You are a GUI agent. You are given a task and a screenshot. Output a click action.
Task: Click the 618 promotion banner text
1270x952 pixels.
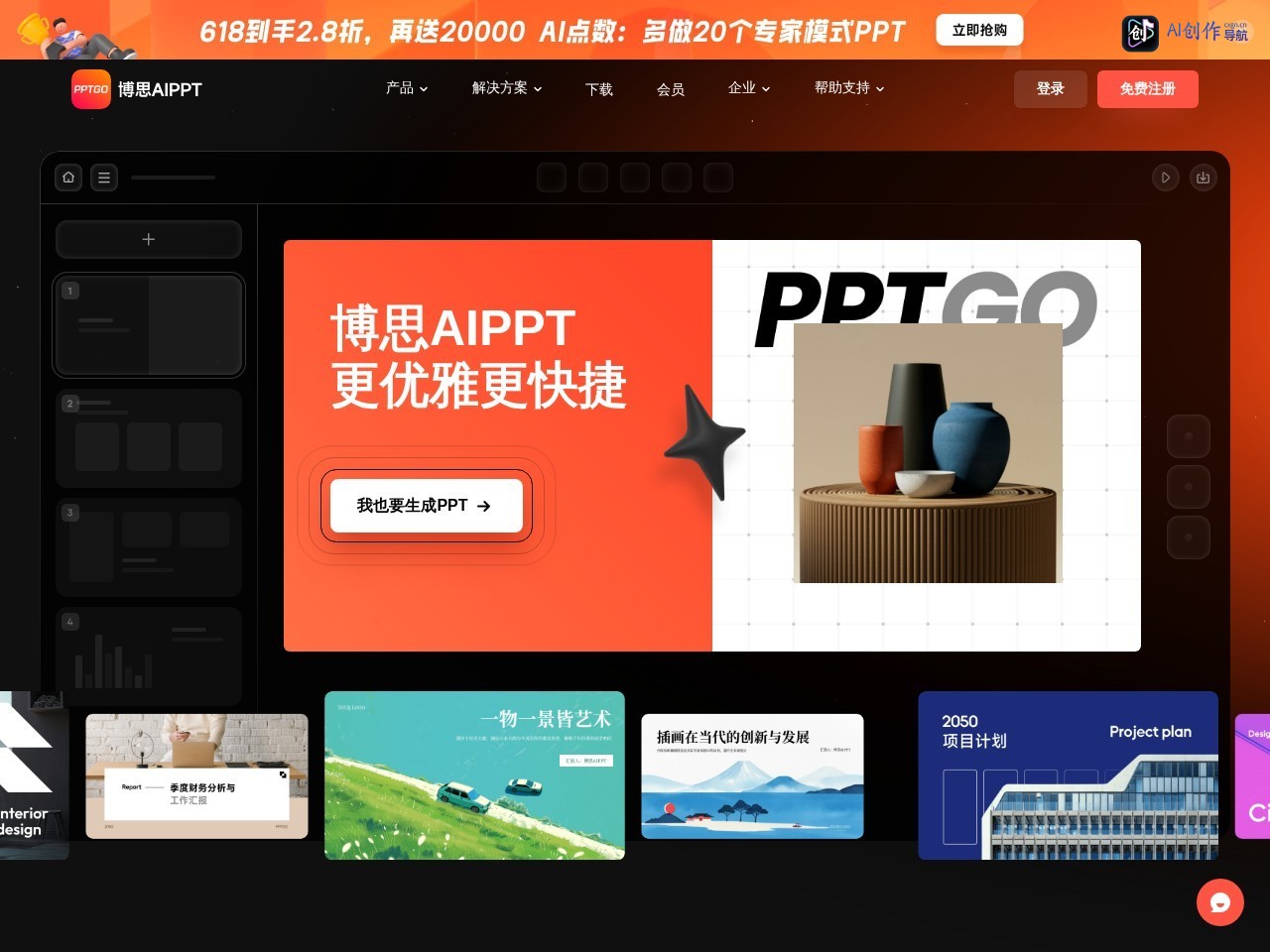pyautogui.click(x=552, y=31)
